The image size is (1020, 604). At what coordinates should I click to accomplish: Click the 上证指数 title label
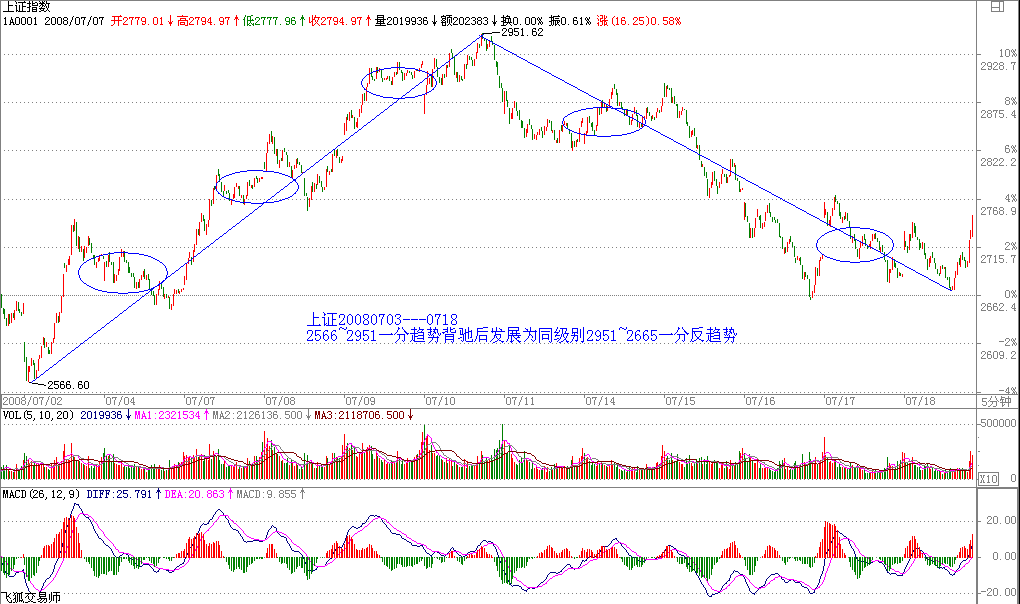(27, 7)
